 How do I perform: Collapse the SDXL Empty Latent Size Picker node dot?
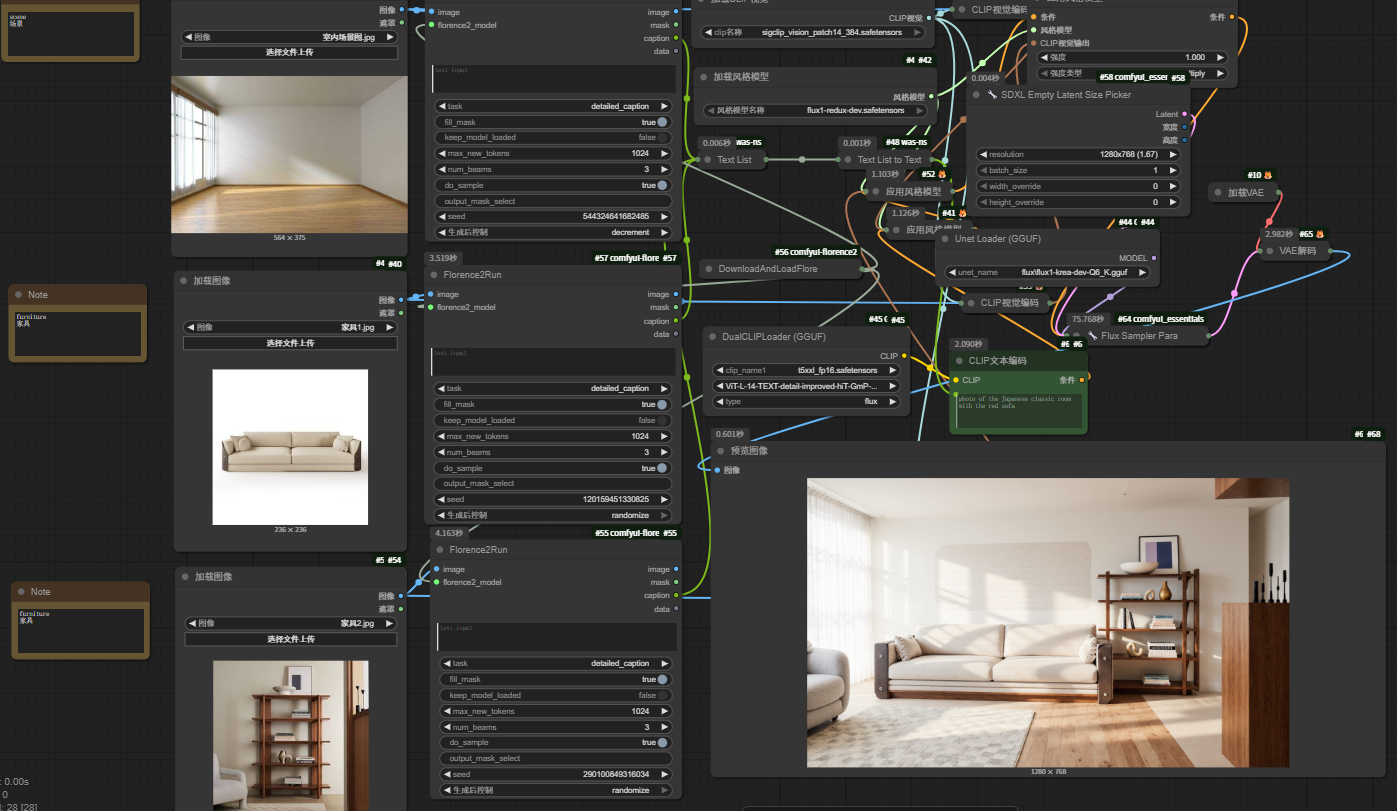pyautogui.click(x=977, y=95)
